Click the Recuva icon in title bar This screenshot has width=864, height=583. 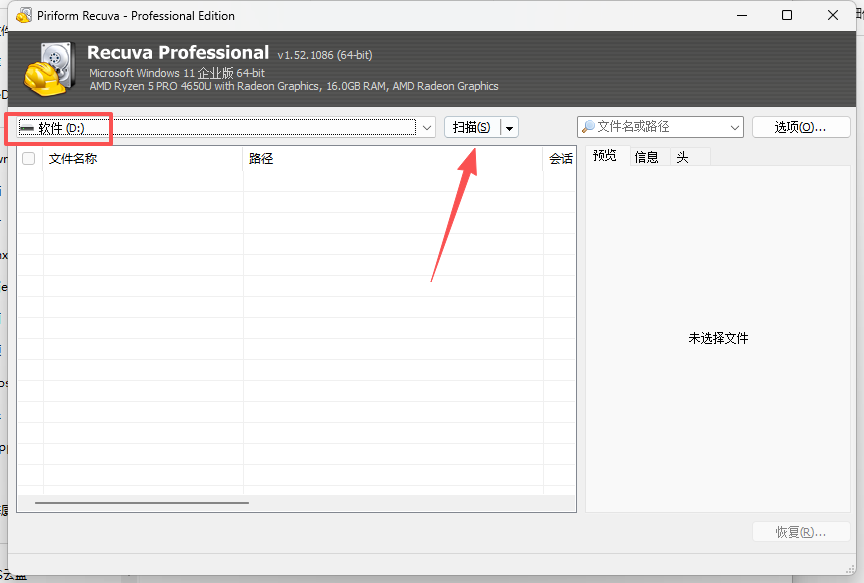tap(24, 15)
